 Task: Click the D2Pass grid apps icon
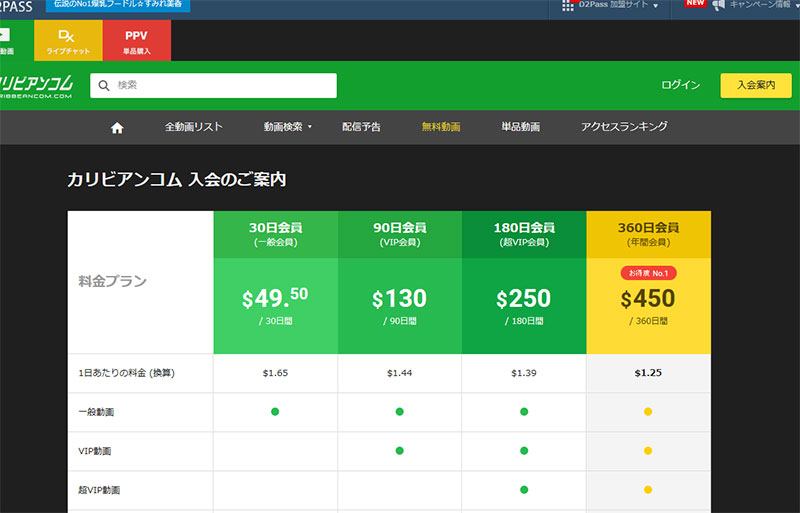pyautogui.click(x=567, y=5)
